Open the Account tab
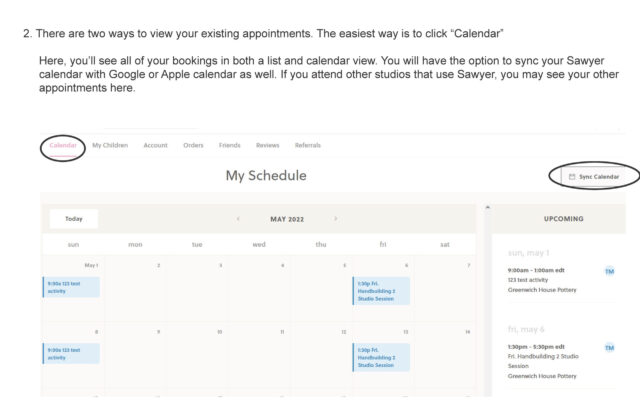This screenshot has width=640, height=406. [x=155, y=145]
